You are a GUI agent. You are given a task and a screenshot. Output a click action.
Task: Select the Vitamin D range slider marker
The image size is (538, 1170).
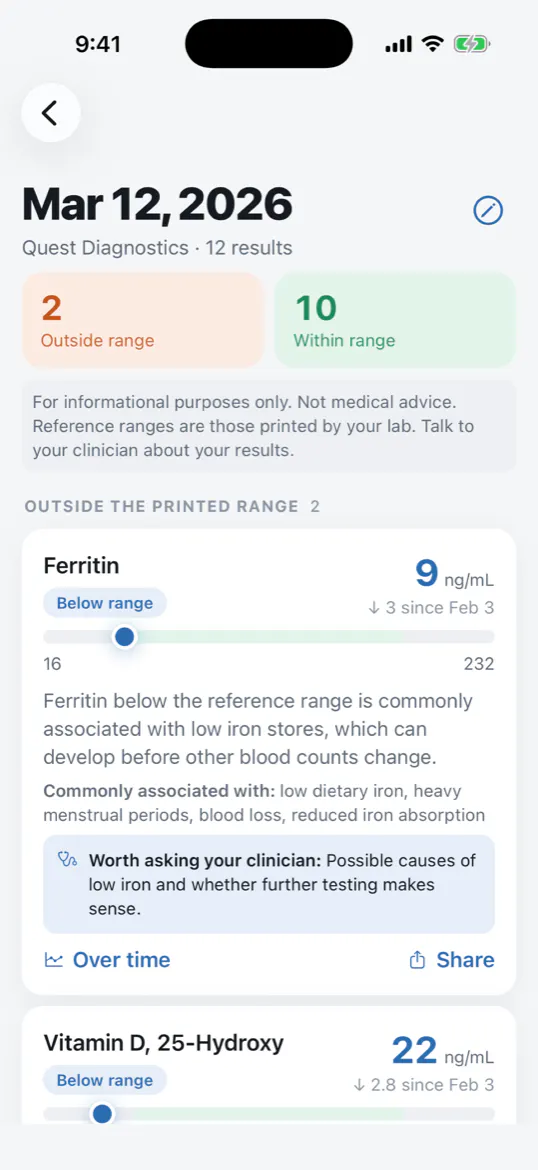102,1114
